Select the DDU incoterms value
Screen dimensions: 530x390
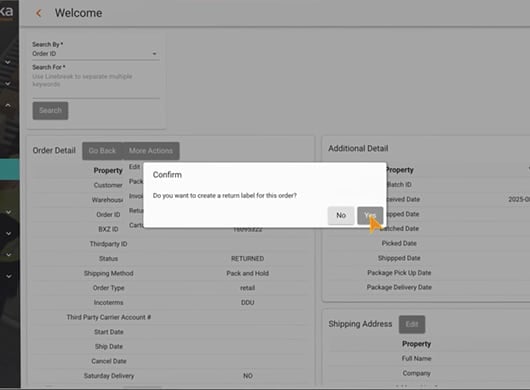point(247,303)
